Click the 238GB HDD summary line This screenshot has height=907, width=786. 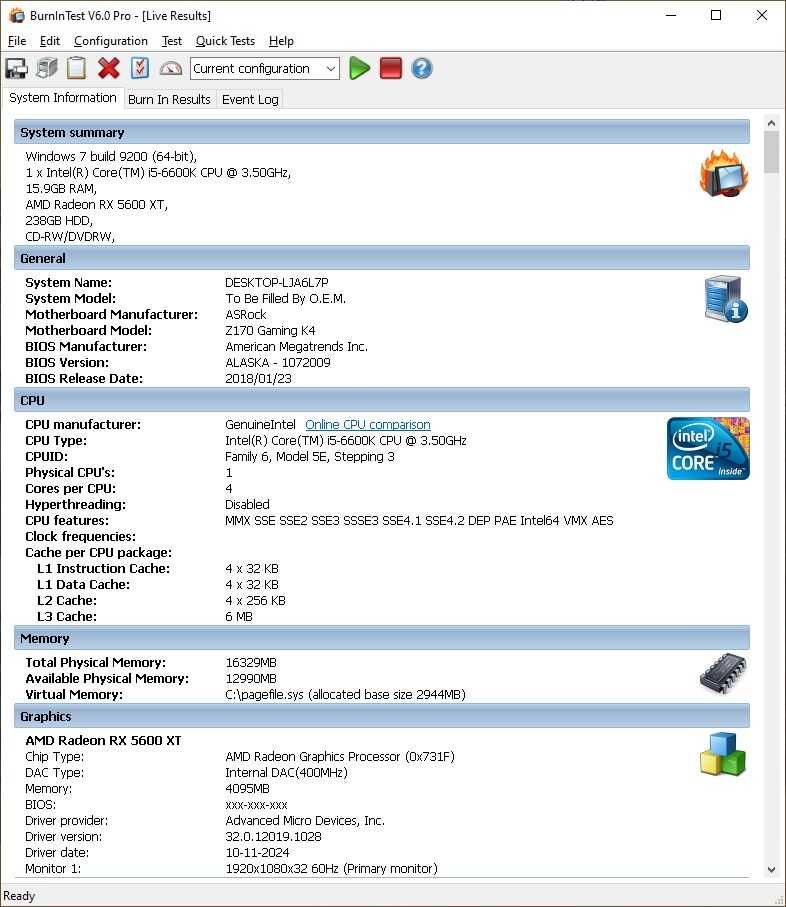click(x=59, y=220)
